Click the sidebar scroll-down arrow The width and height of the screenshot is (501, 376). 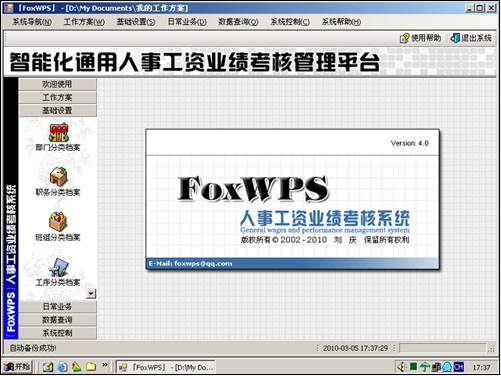click(91, 294)
